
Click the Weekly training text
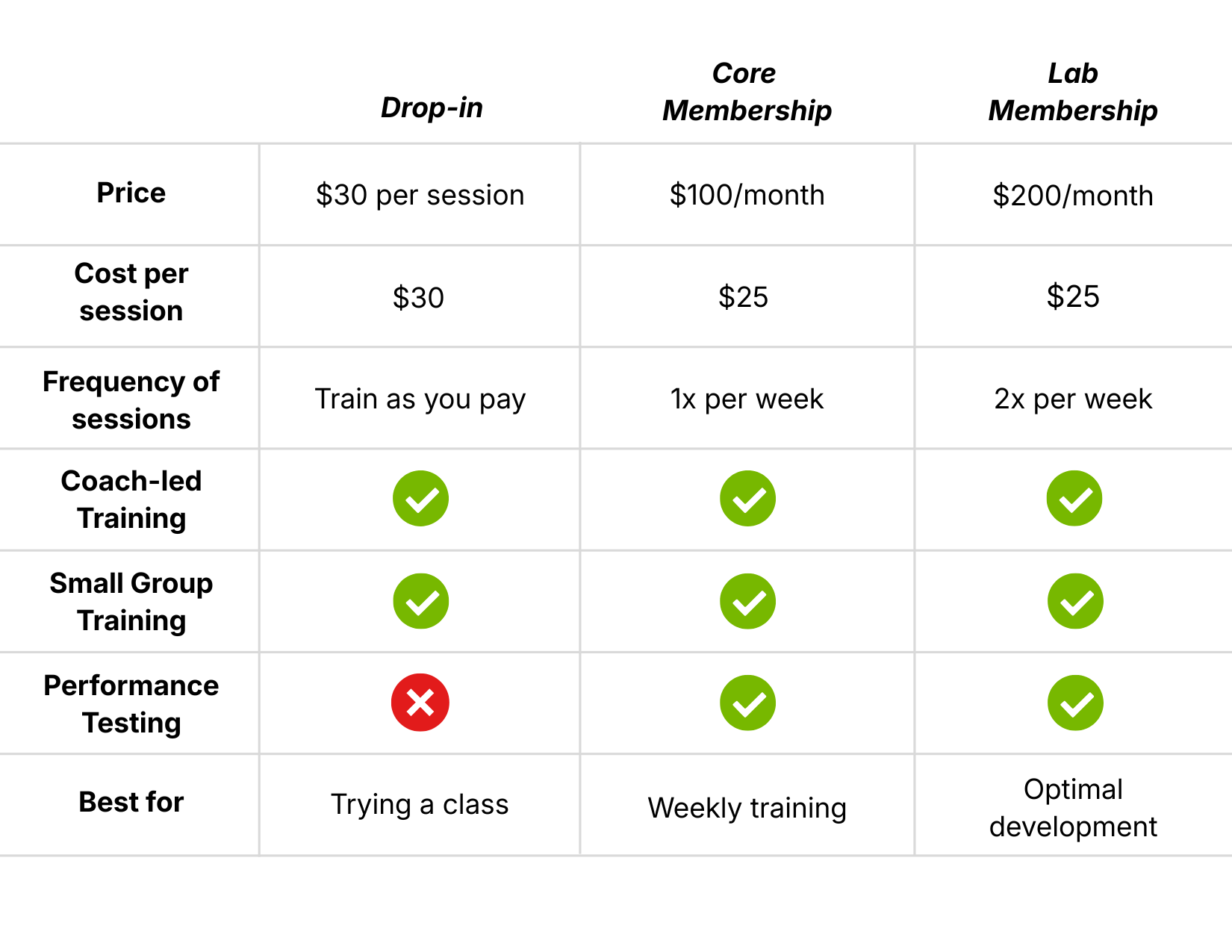coord(747,808)
